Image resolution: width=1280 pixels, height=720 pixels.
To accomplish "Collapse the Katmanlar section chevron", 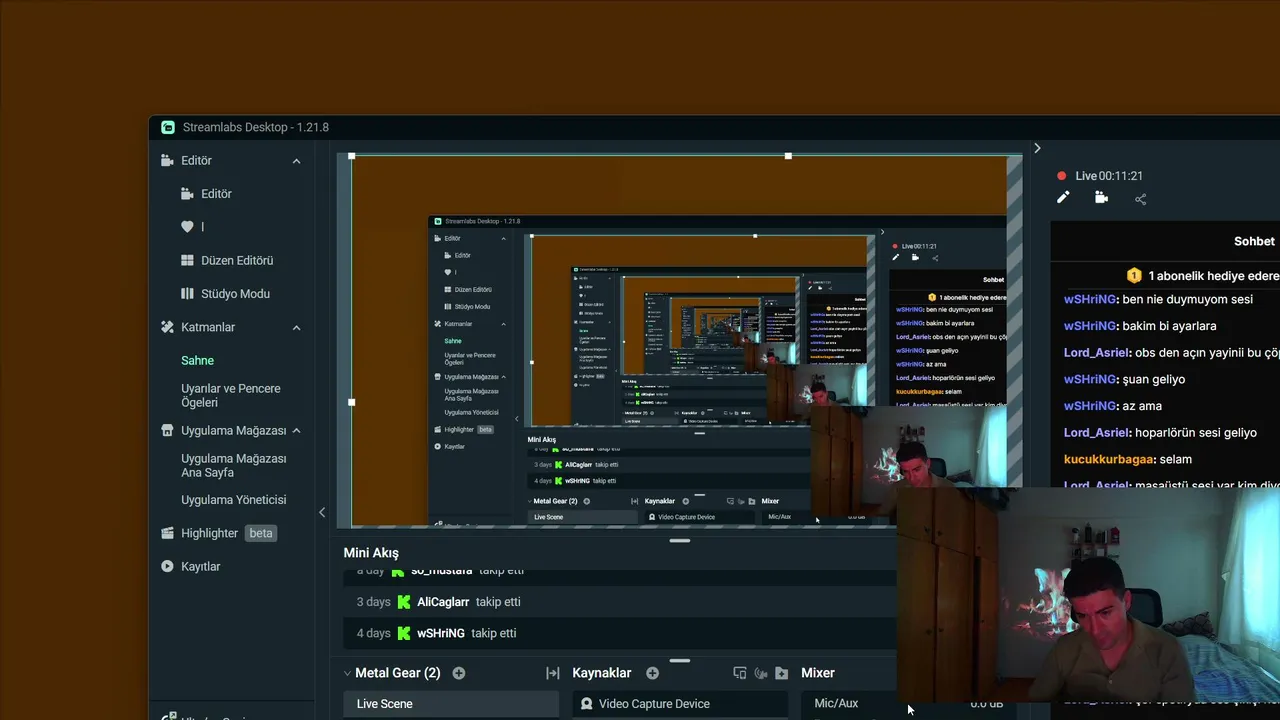I will (296, 328).
